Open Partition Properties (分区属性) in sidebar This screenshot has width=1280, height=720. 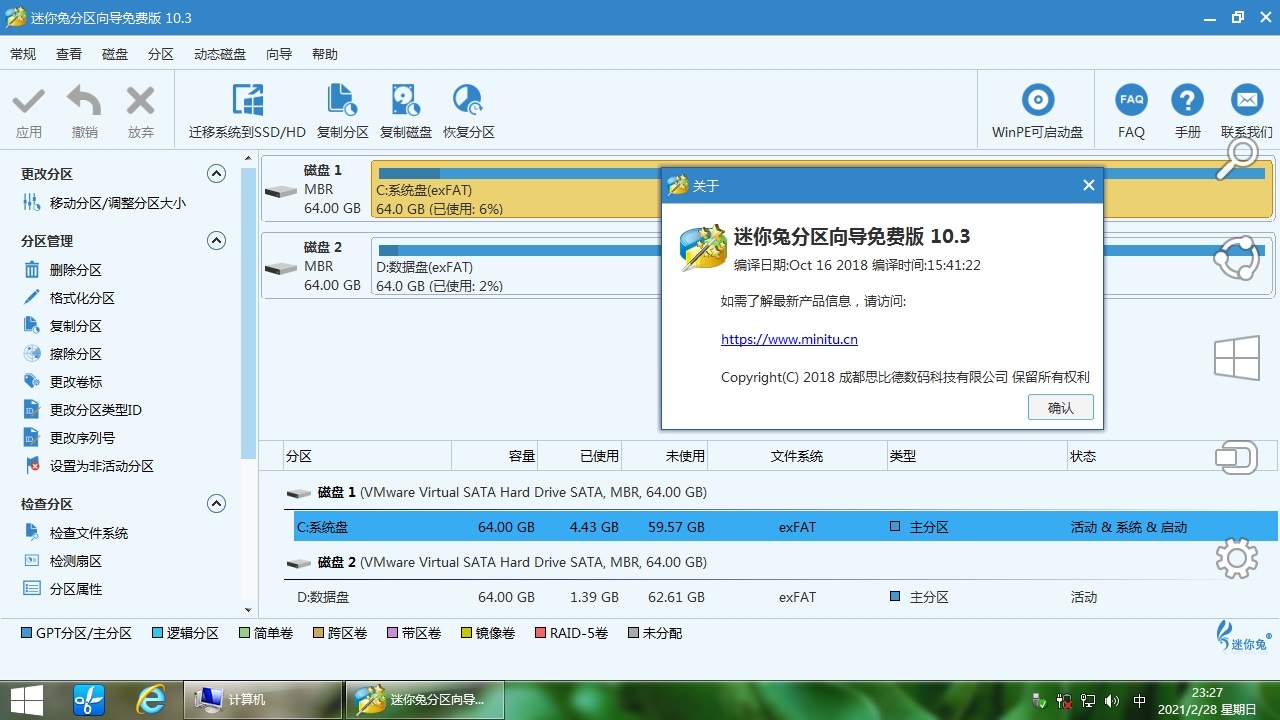coord(62,589)
